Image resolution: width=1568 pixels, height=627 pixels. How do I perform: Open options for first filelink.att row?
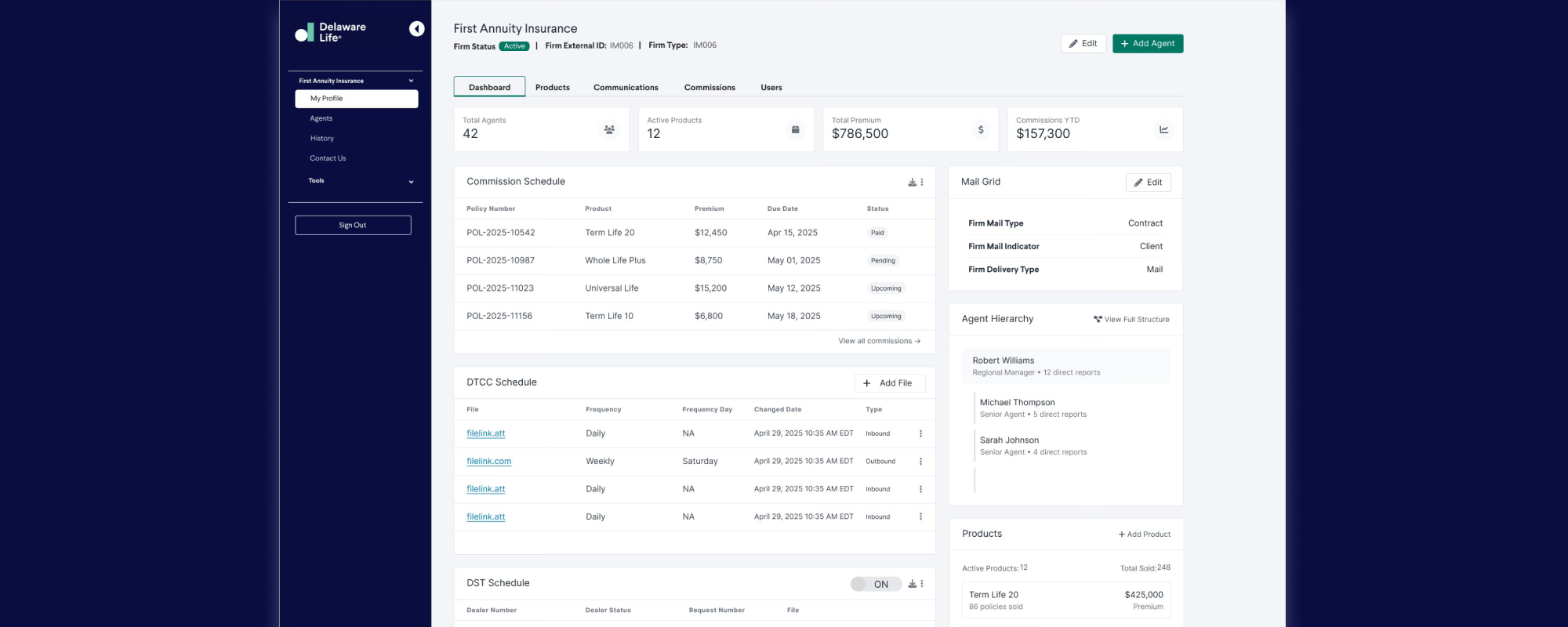(x=920, y=433)
